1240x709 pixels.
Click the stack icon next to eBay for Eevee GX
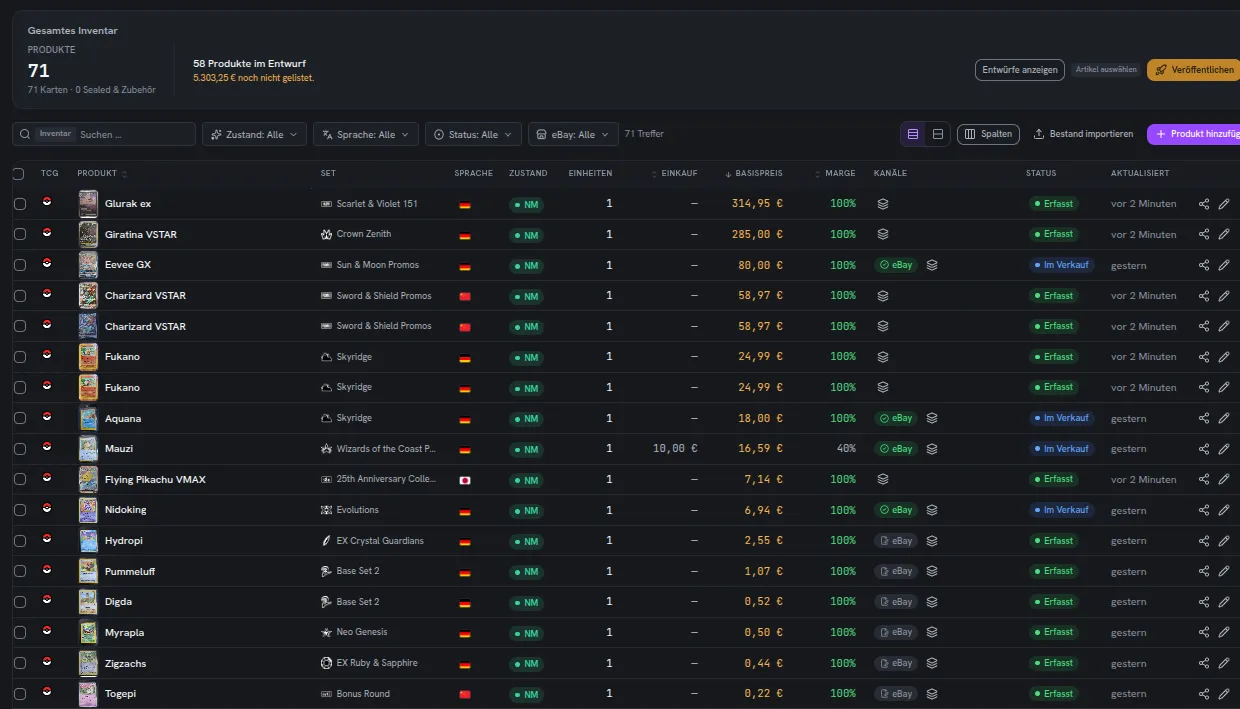(x=932, y=265)
